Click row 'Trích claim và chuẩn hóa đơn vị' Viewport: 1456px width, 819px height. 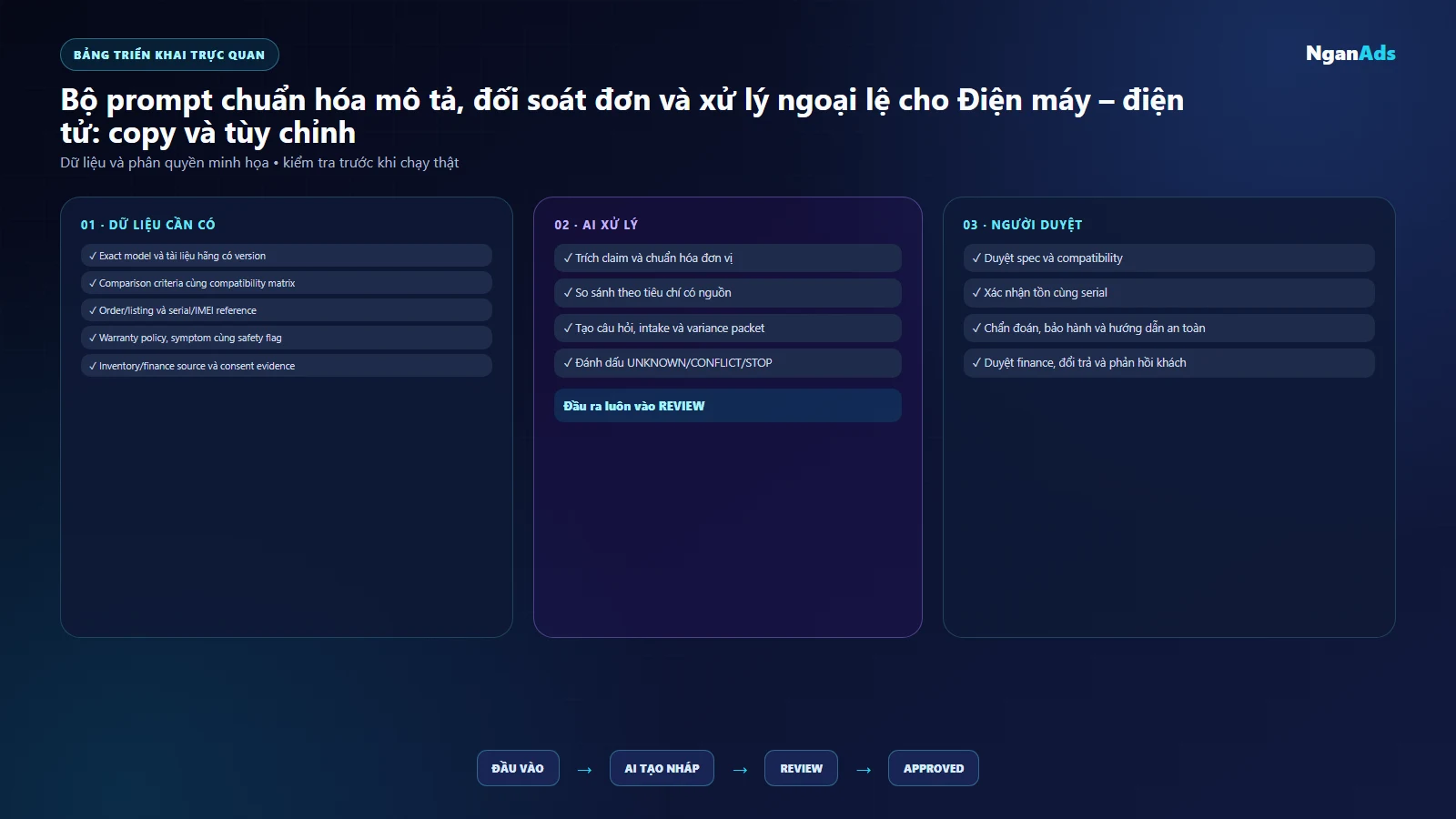pos(727,258)
